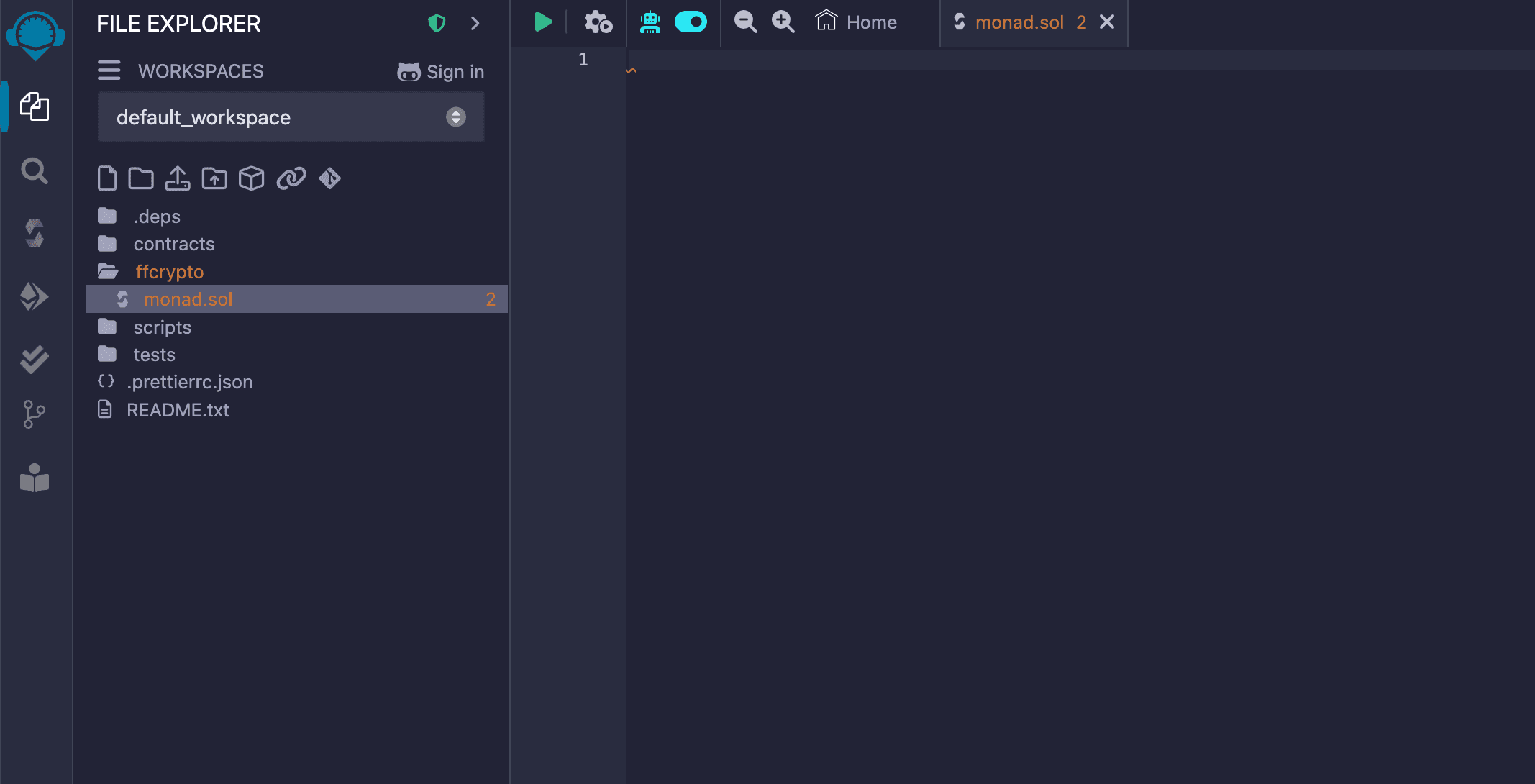Screen dimensions: 1535x784
Task: Open the Workspaces hamburger menu
Action: pos(109,70)
